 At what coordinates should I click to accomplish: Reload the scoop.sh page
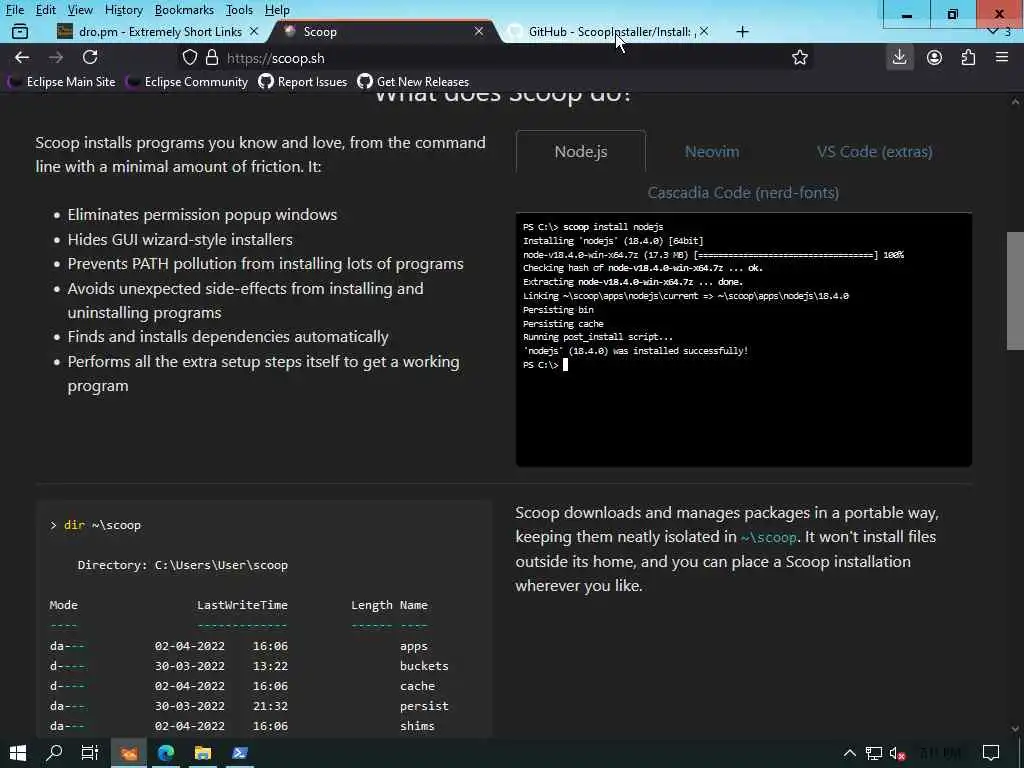pyautogui.click(x=90, y=57)
